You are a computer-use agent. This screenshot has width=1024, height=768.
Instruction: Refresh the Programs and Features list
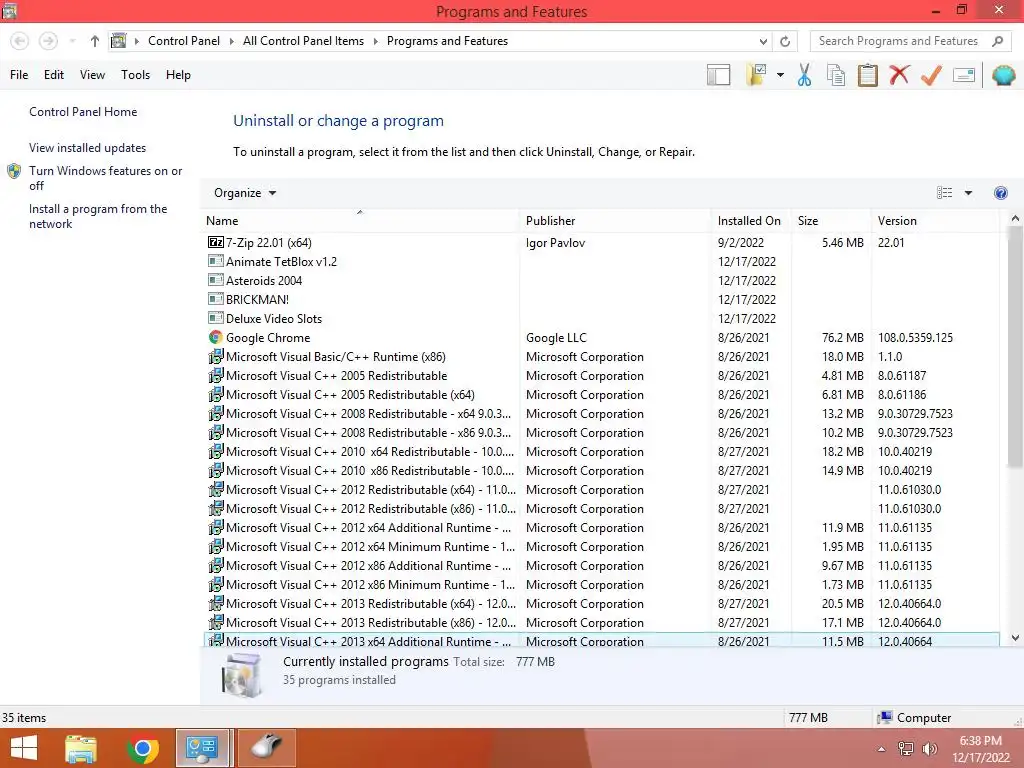(x=785, y=41)
